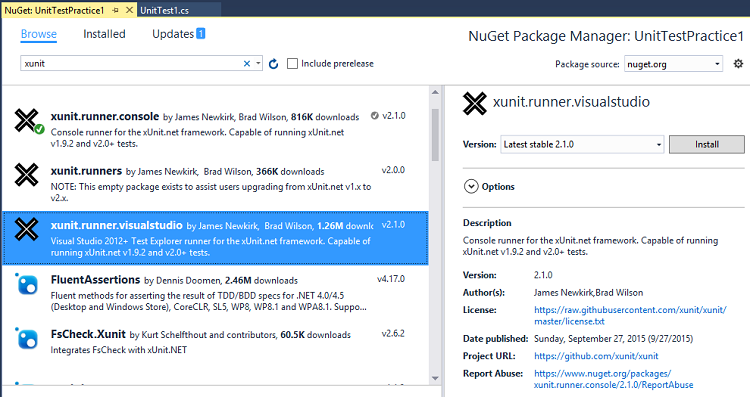Open the github.com/xunit/xunit project URL

point(596,356)
